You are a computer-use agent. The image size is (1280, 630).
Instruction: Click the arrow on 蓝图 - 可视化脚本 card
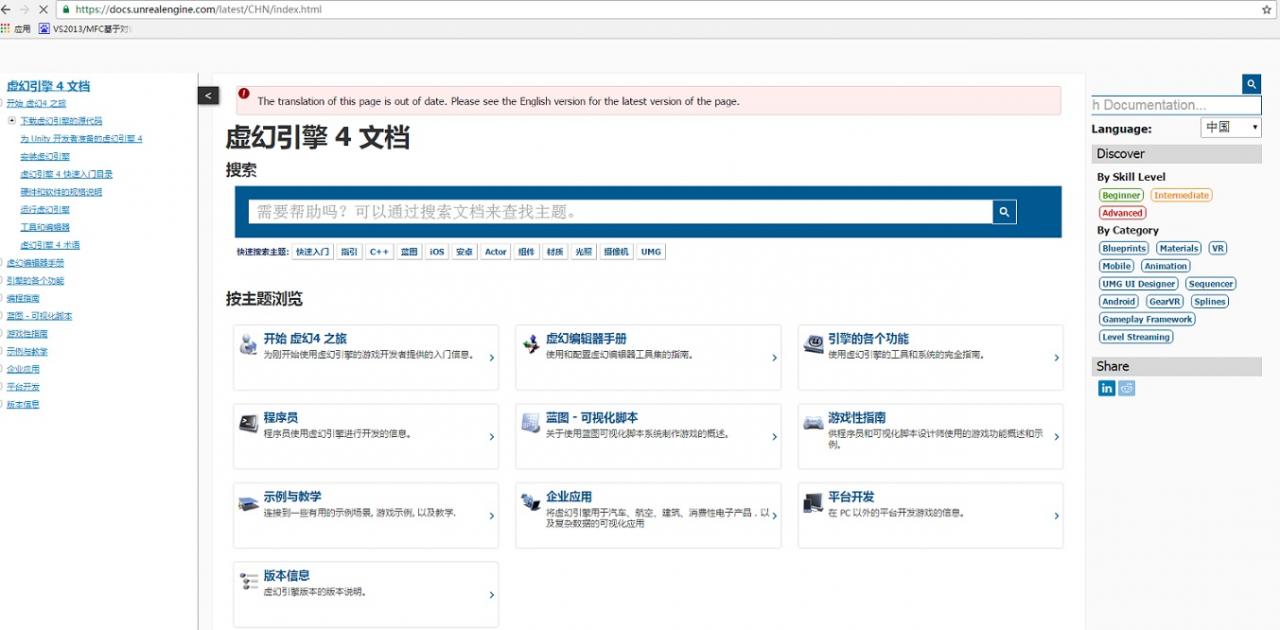[x=774, y=437]
